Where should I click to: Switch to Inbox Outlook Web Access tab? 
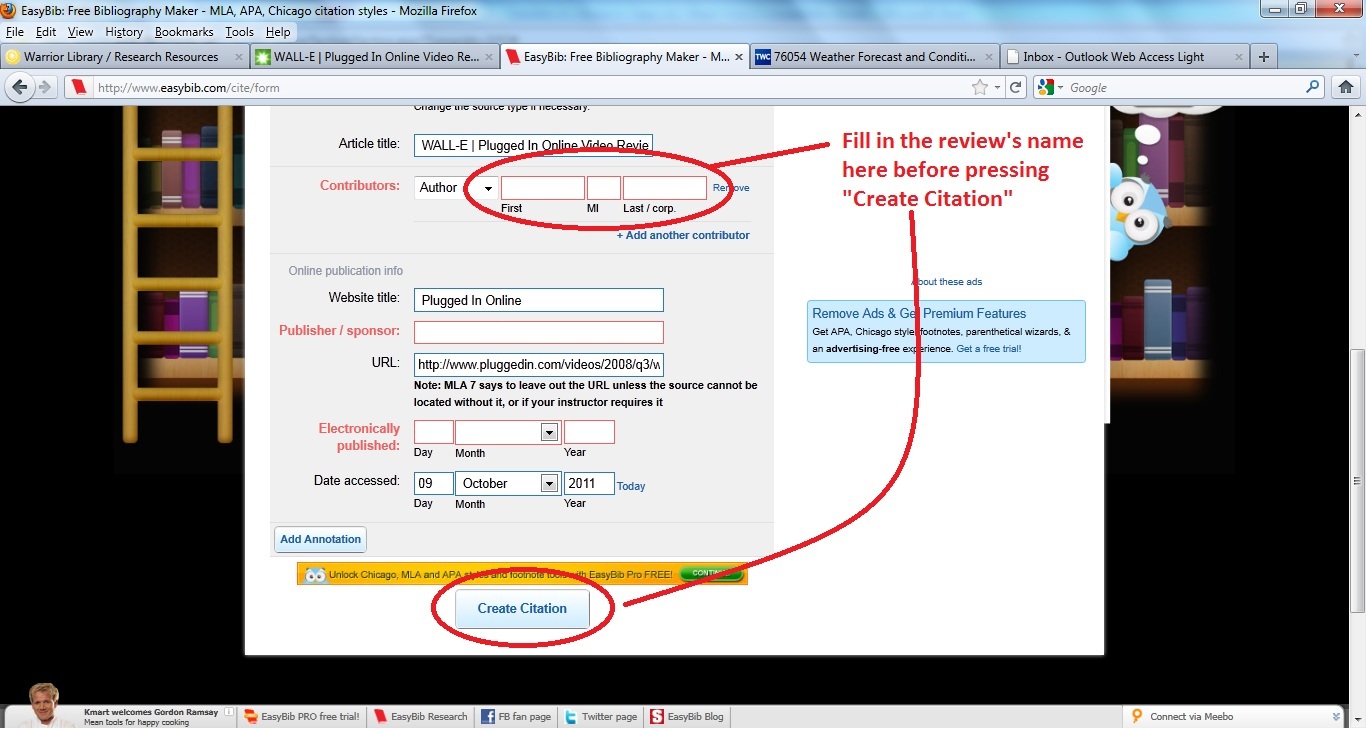click(x=1124, y=57)
